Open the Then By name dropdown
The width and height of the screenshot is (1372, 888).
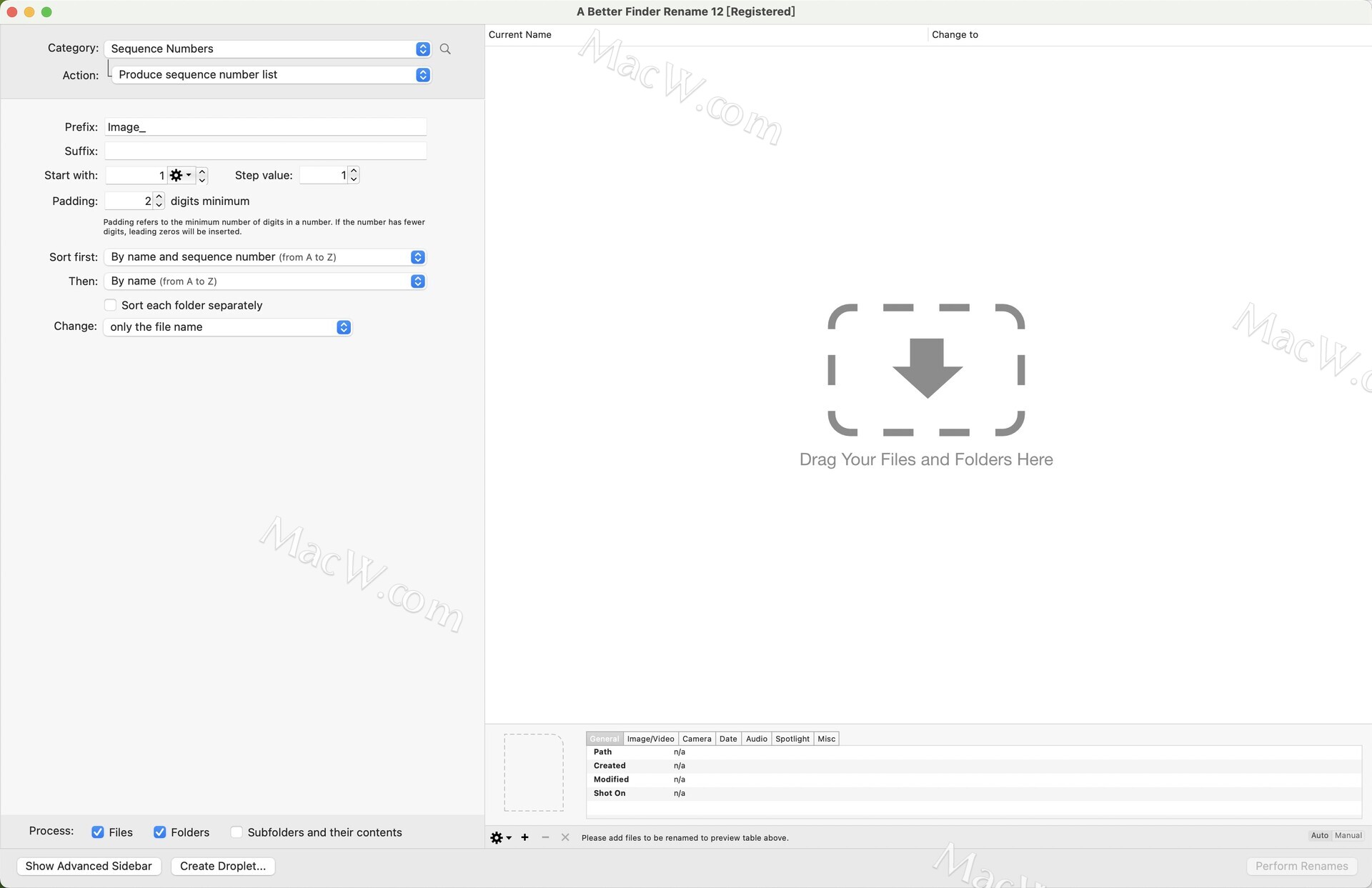point(265,281)
